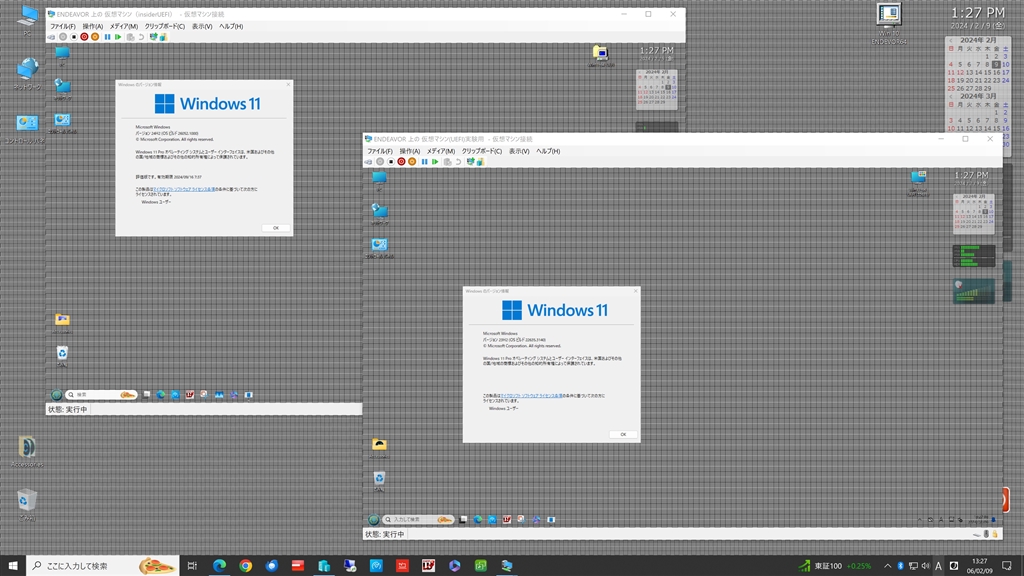
Task: Send Ctrl+Alt+Del via UEFI実験用 toolbar icon
Action: (369, 161)
